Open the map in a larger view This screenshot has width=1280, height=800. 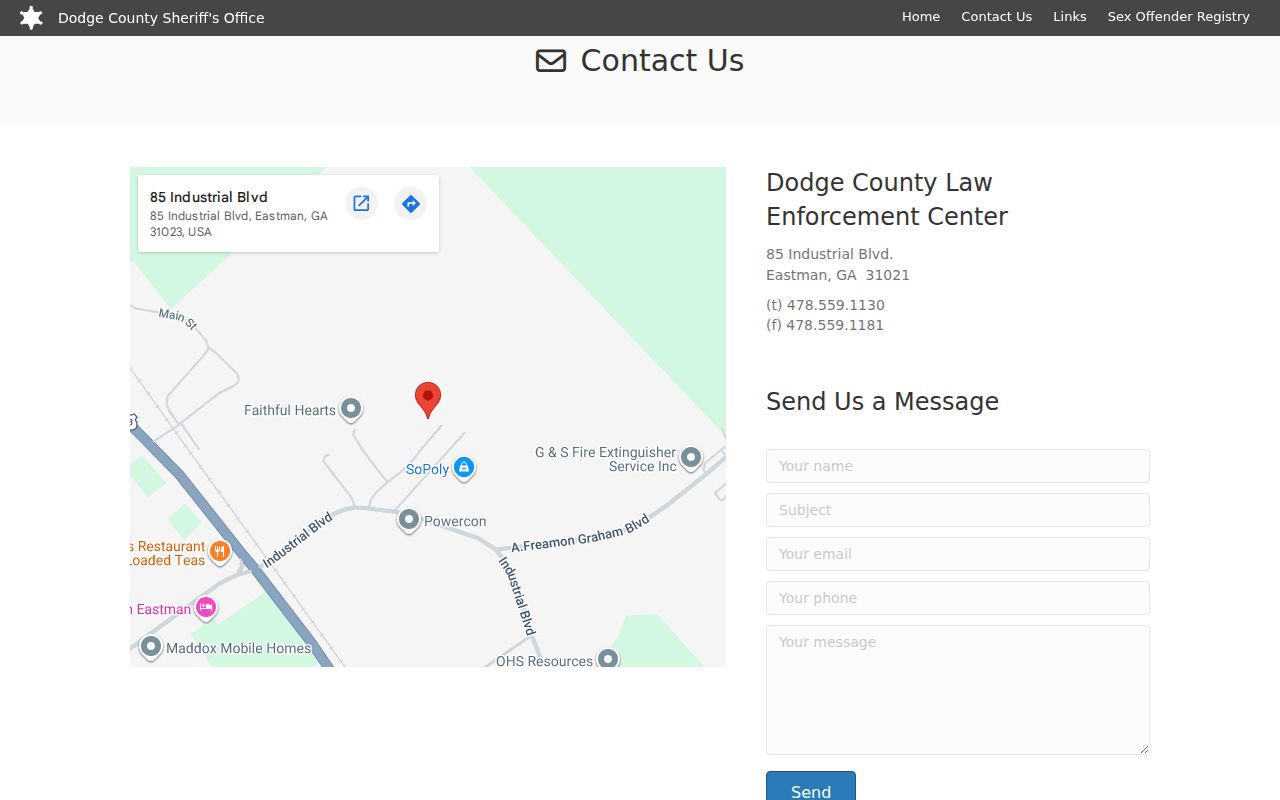(x=361, y=204)
